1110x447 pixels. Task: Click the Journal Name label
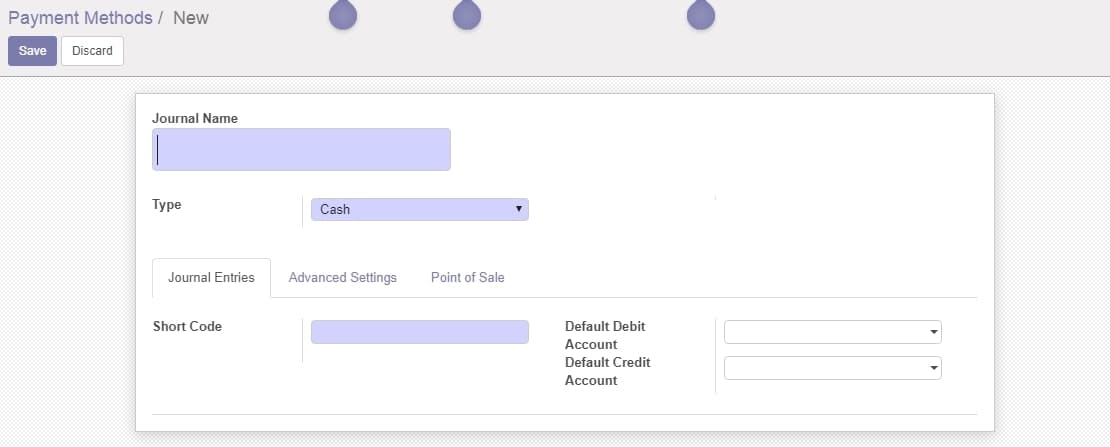point(195,118)
